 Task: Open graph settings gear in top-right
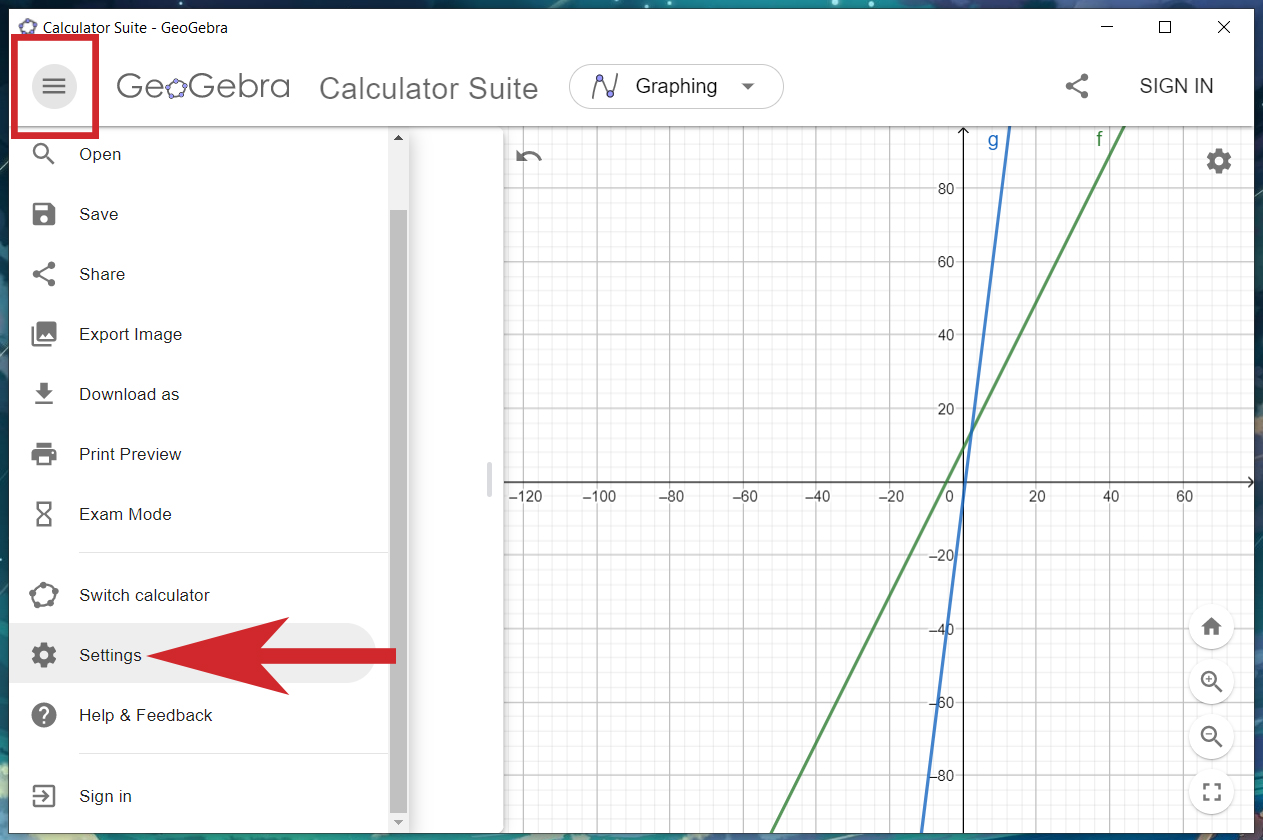[1218, 161]
